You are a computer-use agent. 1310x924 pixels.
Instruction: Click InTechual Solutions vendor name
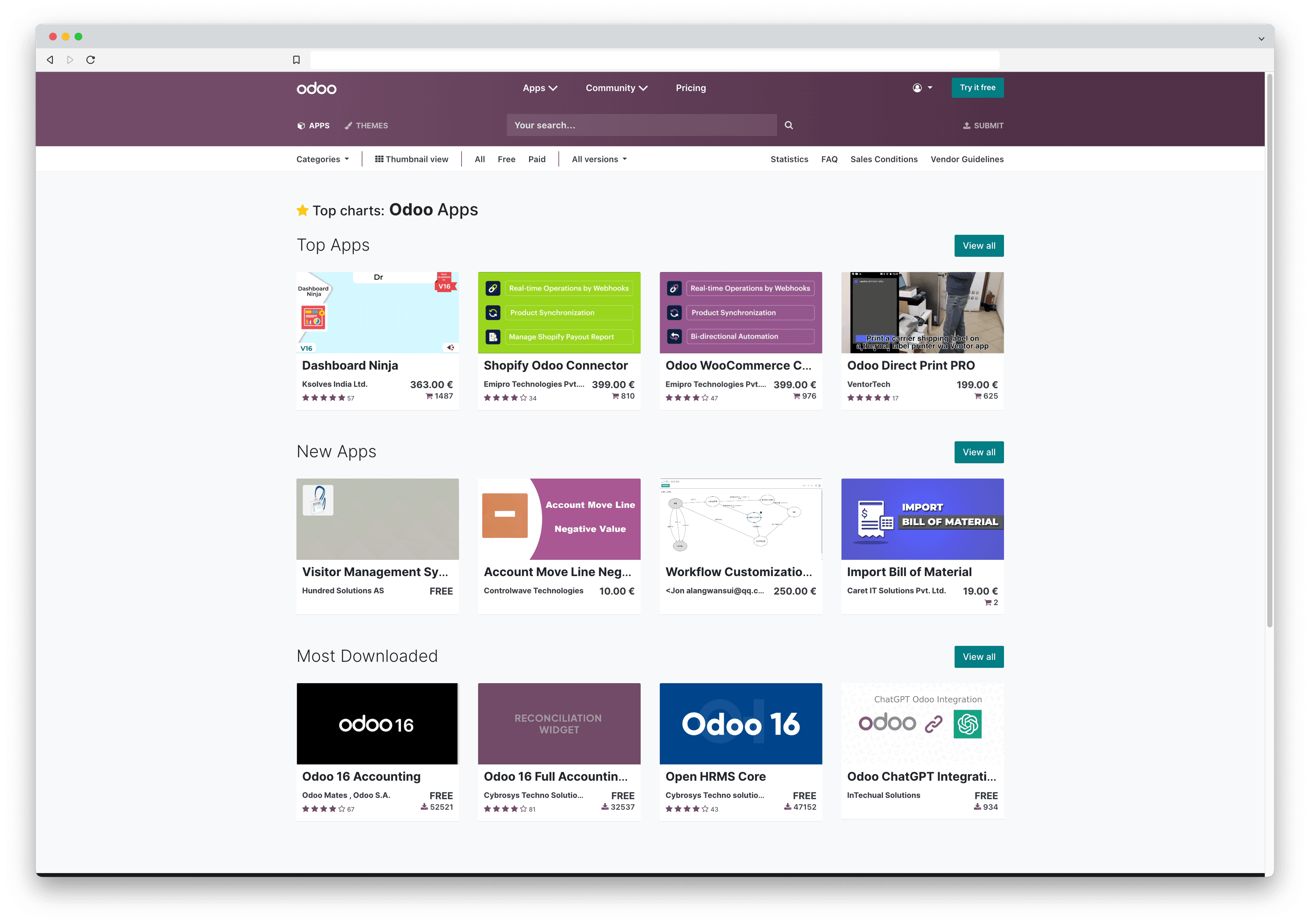coord(883,796)
